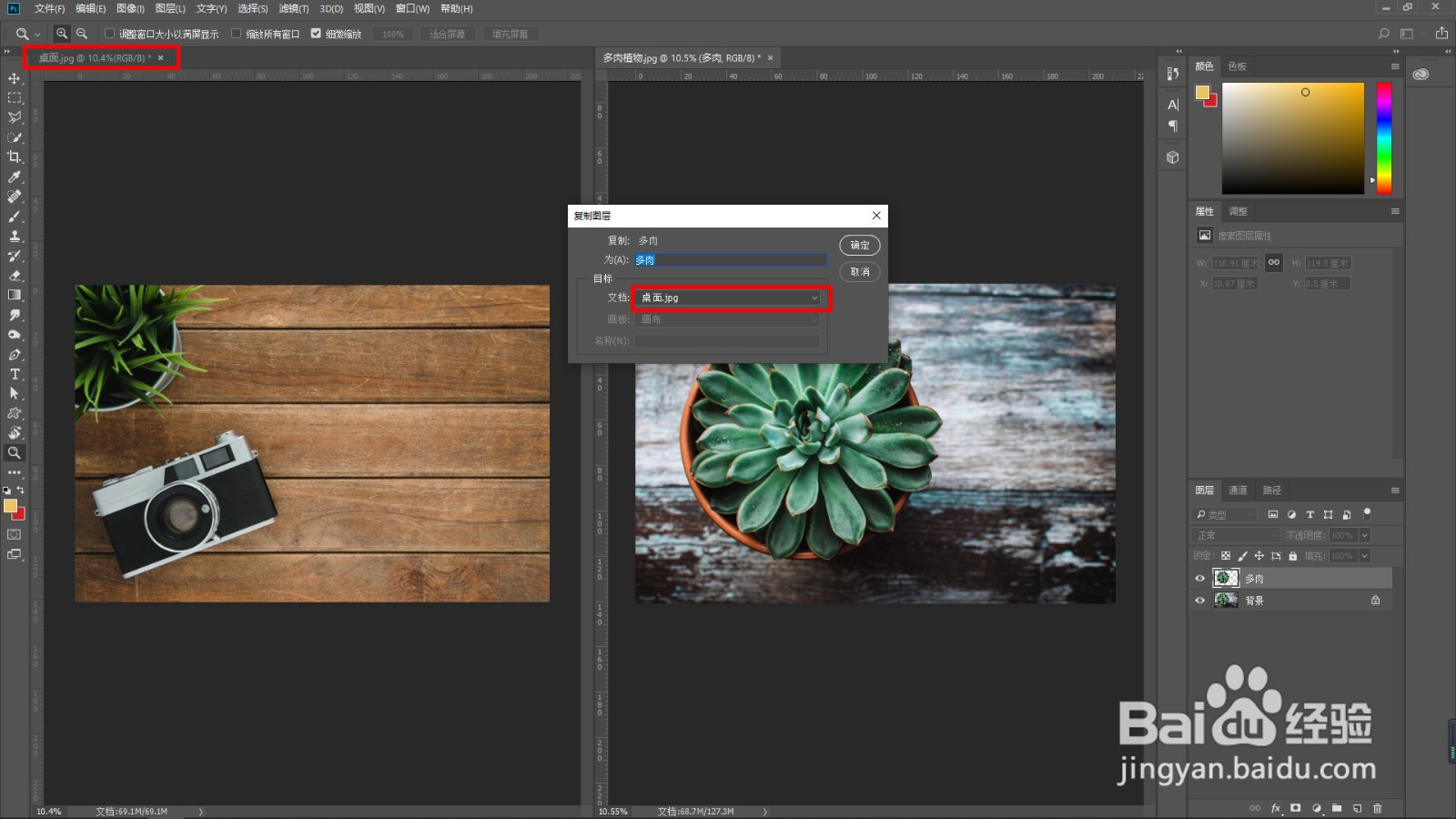
Task: Select the Brush tool
Action: [15, 217]
